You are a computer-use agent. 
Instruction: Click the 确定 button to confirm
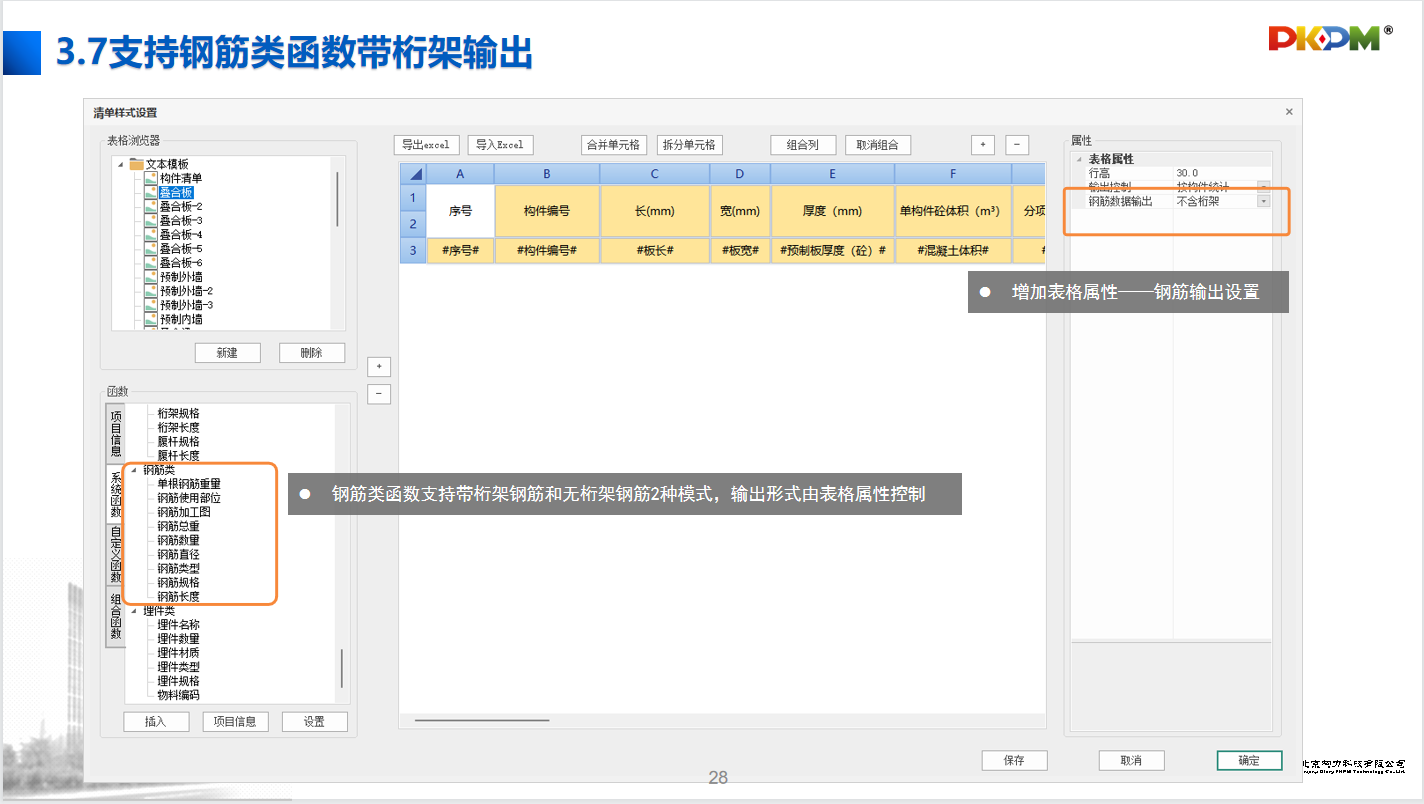[x=1249, y=760]
